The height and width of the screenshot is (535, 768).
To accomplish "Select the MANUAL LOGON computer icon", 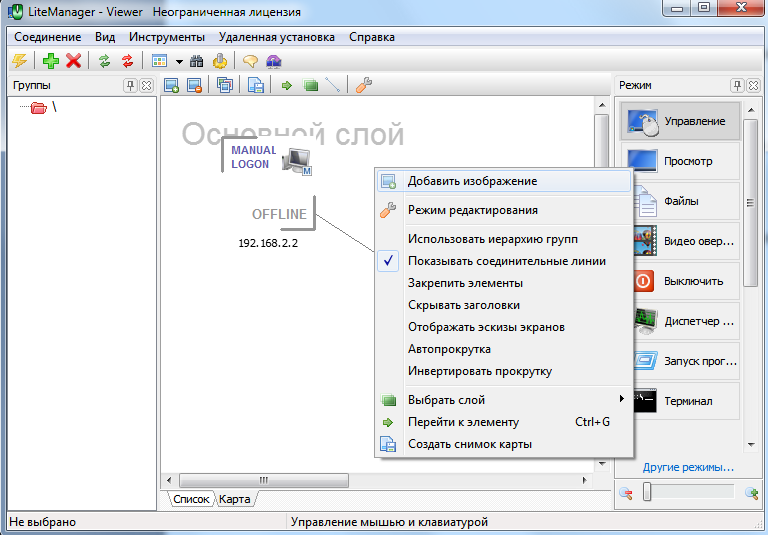I will pos(297,161).
